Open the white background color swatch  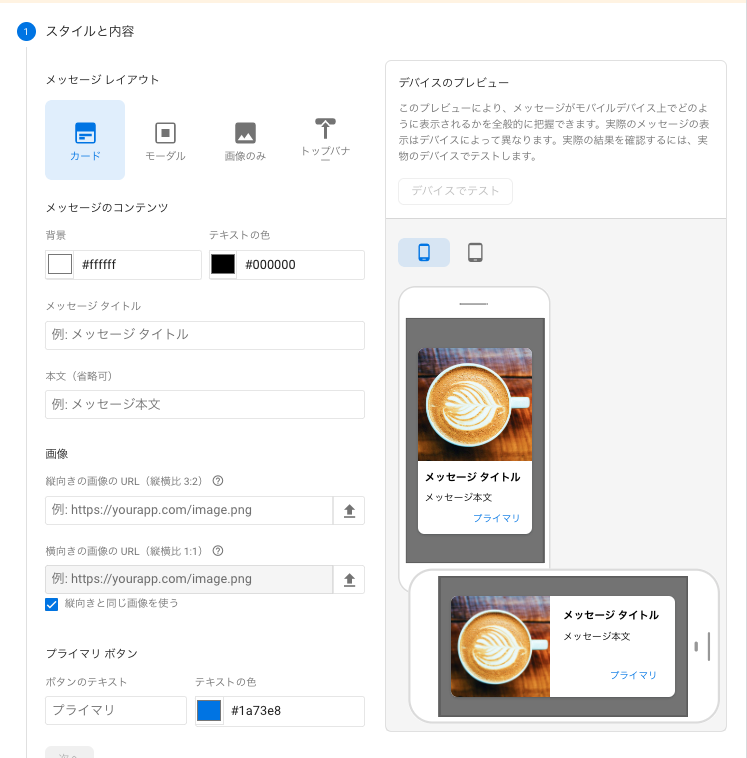tap(61, 265)
